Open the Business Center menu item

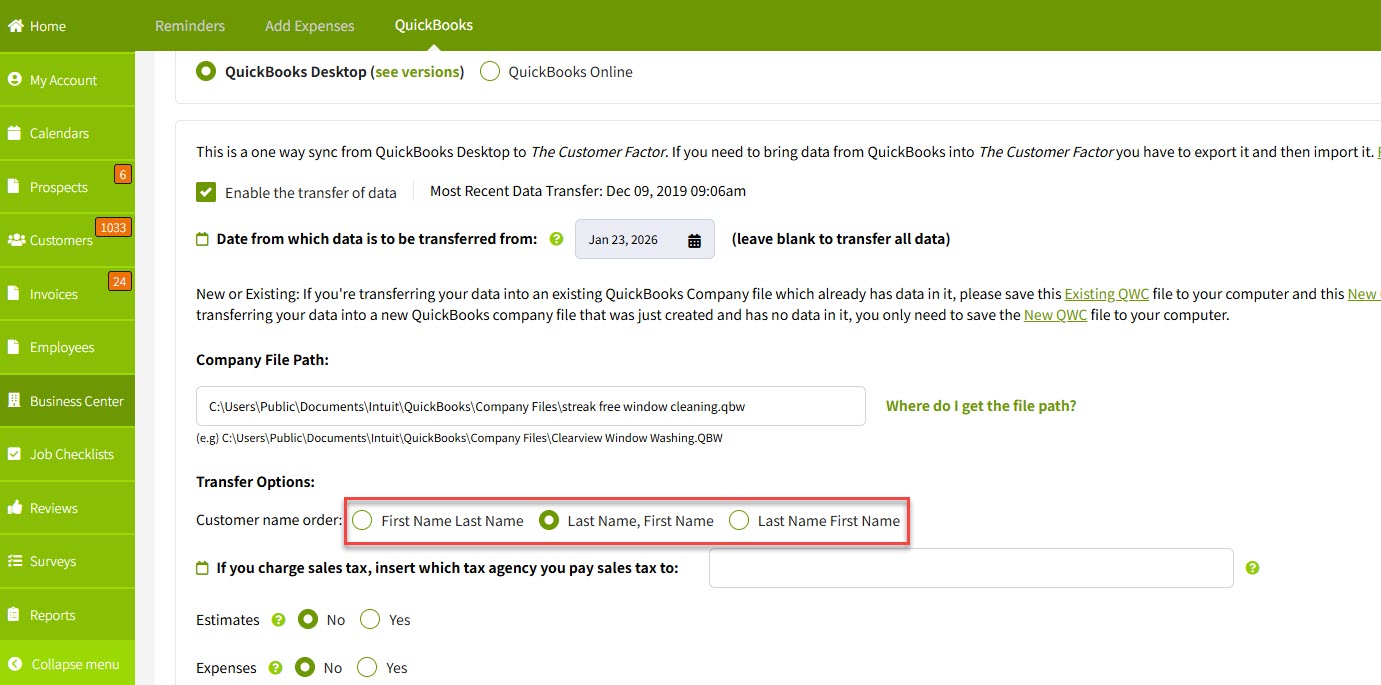click(x=67, y=401)
